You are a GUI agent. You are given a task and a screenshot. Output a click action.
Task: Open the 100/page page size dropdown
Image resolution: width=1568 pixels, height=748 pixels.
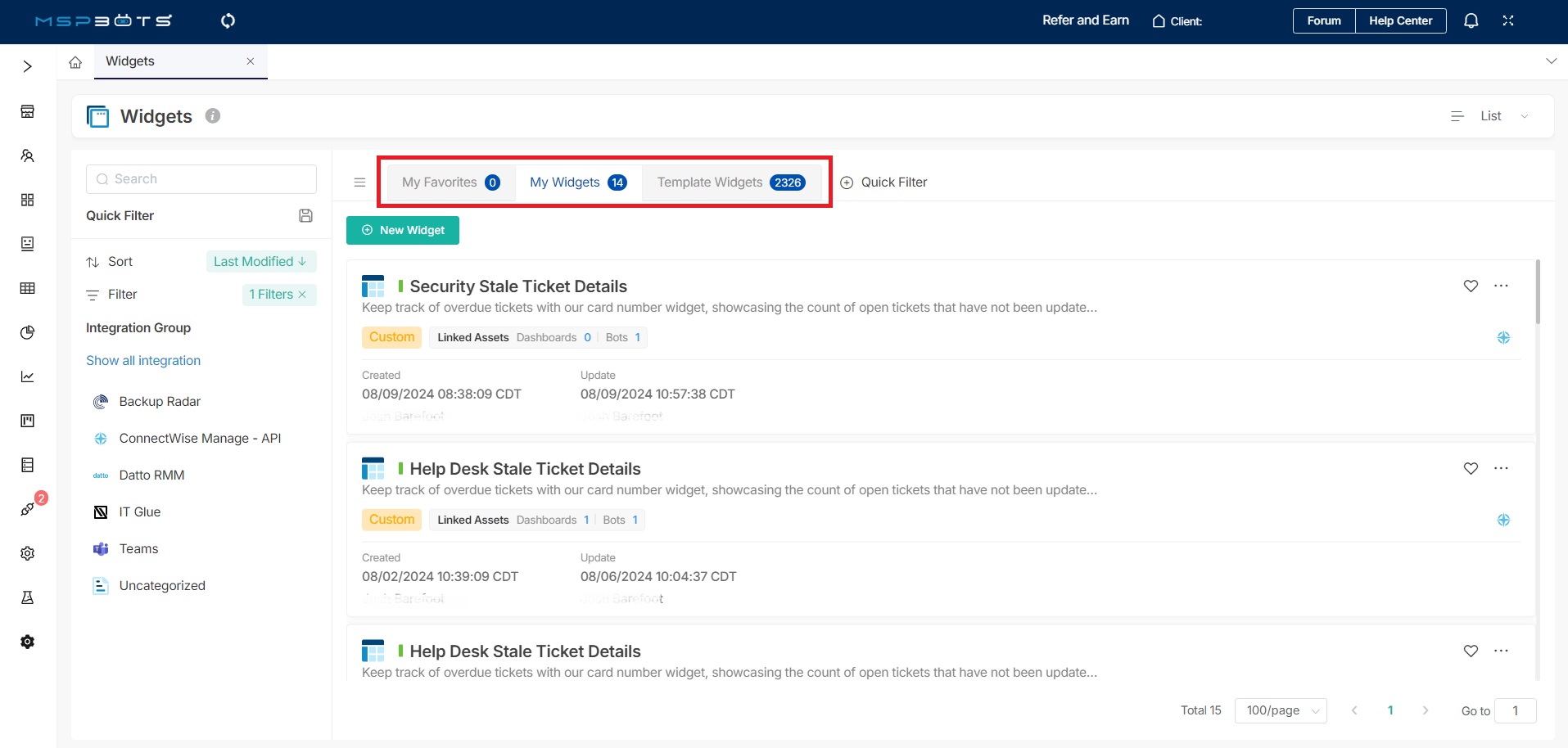pos(1280,710)
